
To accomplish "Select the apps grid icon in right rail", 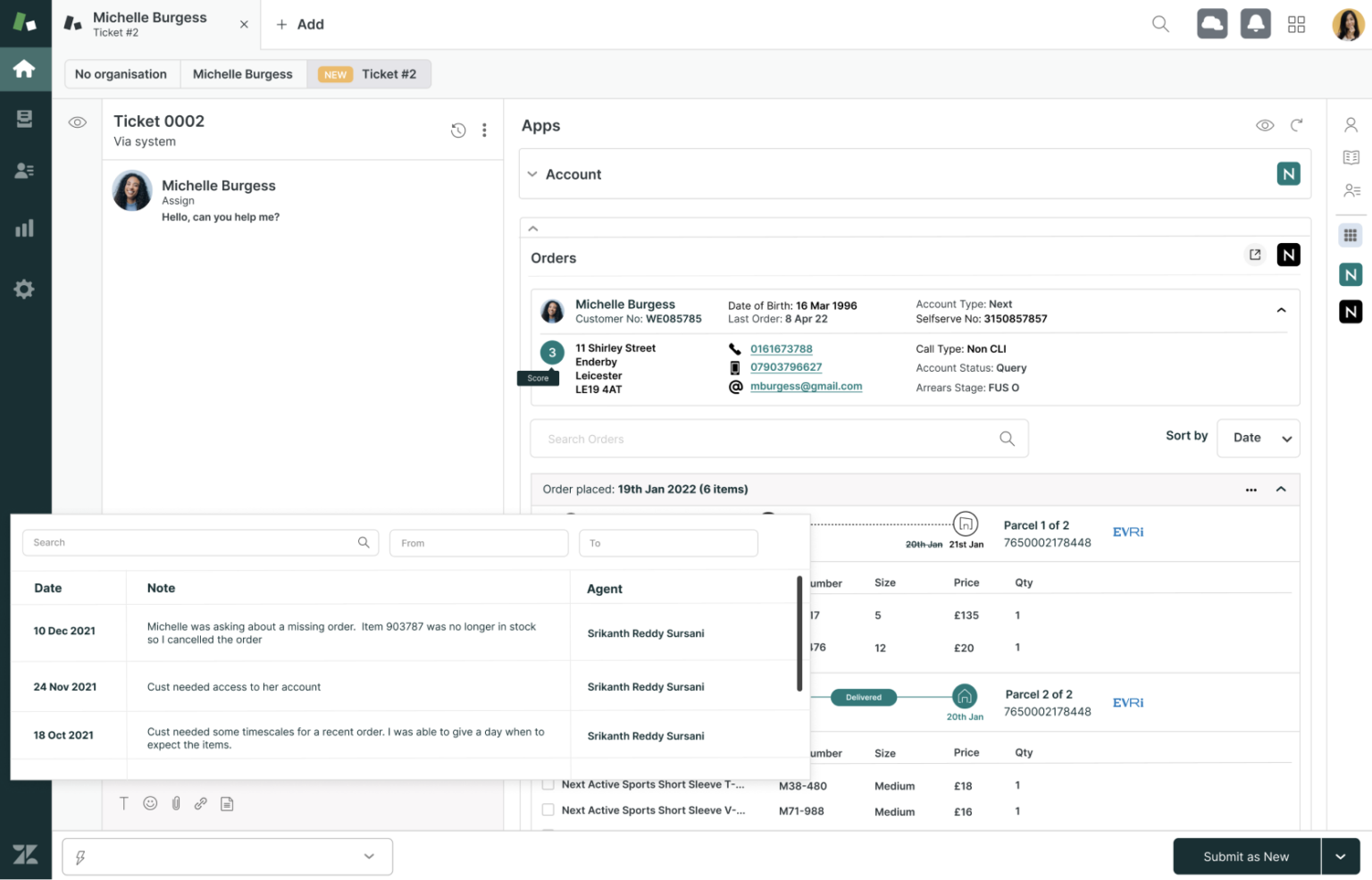I will (1351, 235).
